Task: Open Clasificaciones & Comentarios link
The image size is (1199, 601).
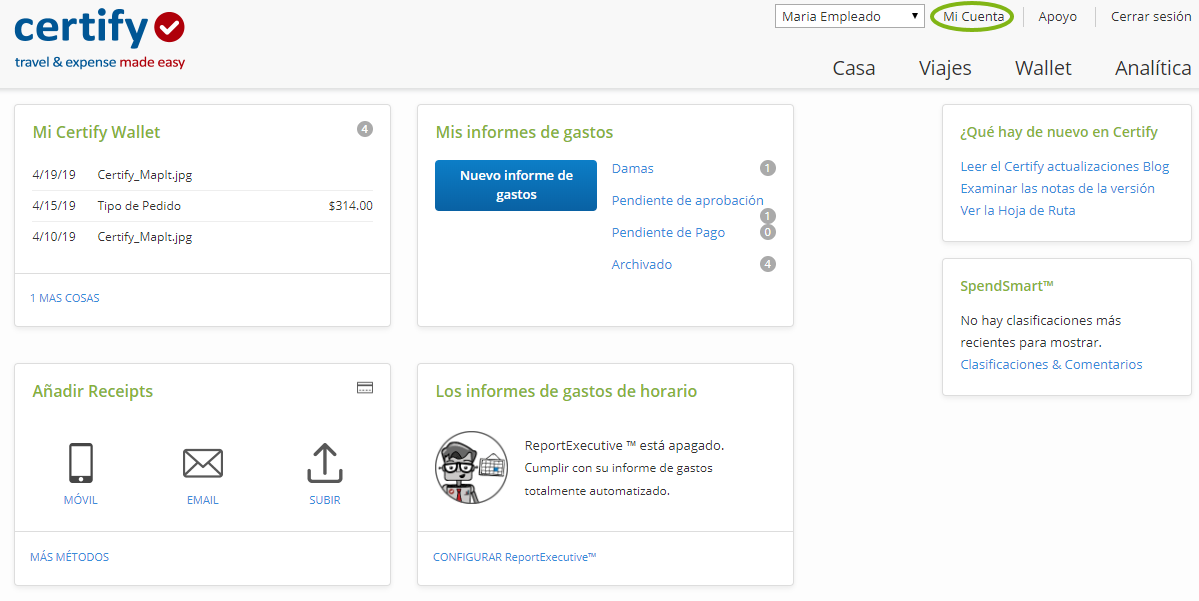Action: [x=1051, y=365]
